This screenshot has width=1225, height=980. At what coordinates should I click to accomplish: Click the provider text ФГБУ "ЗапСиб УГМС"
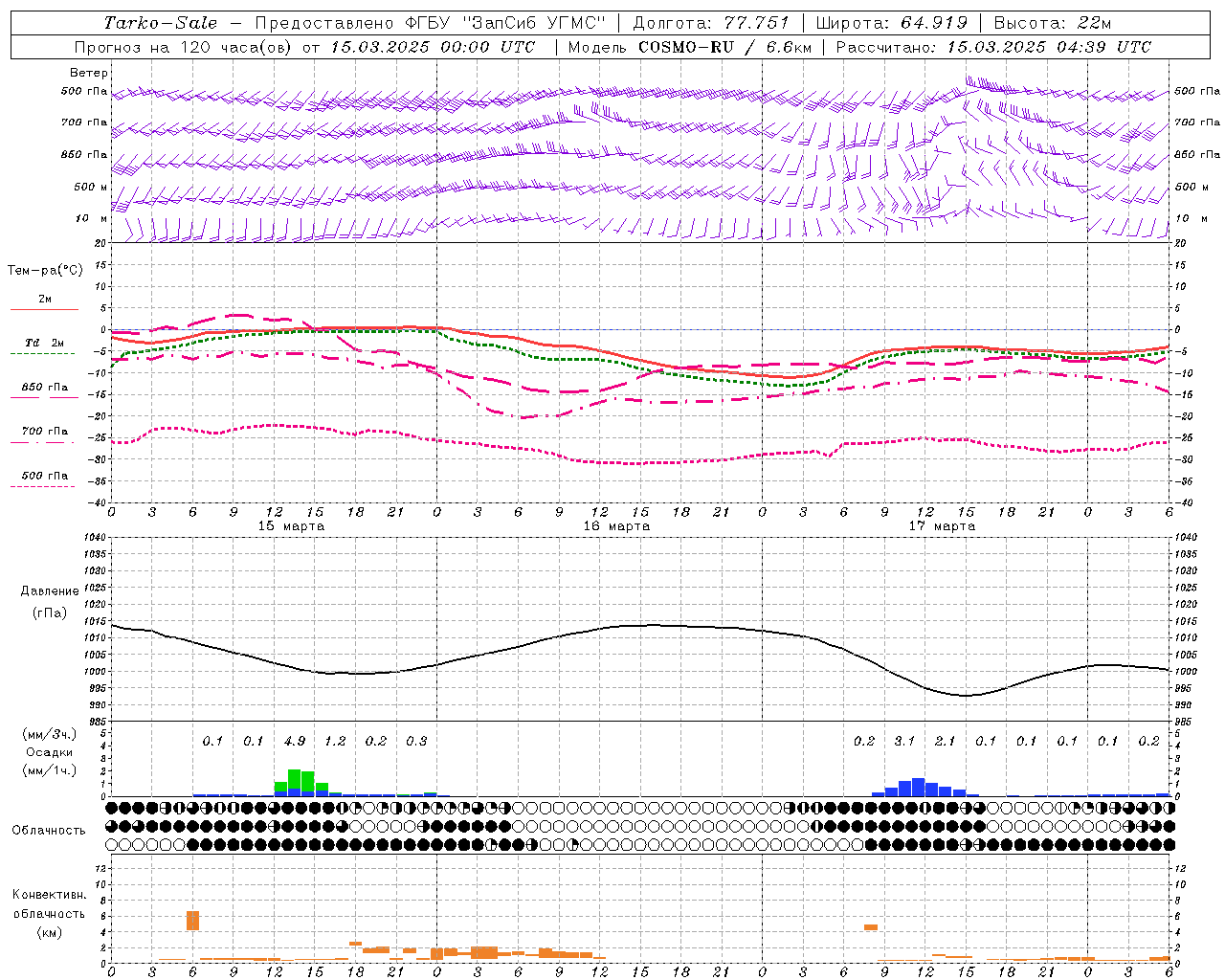[506, 23]
